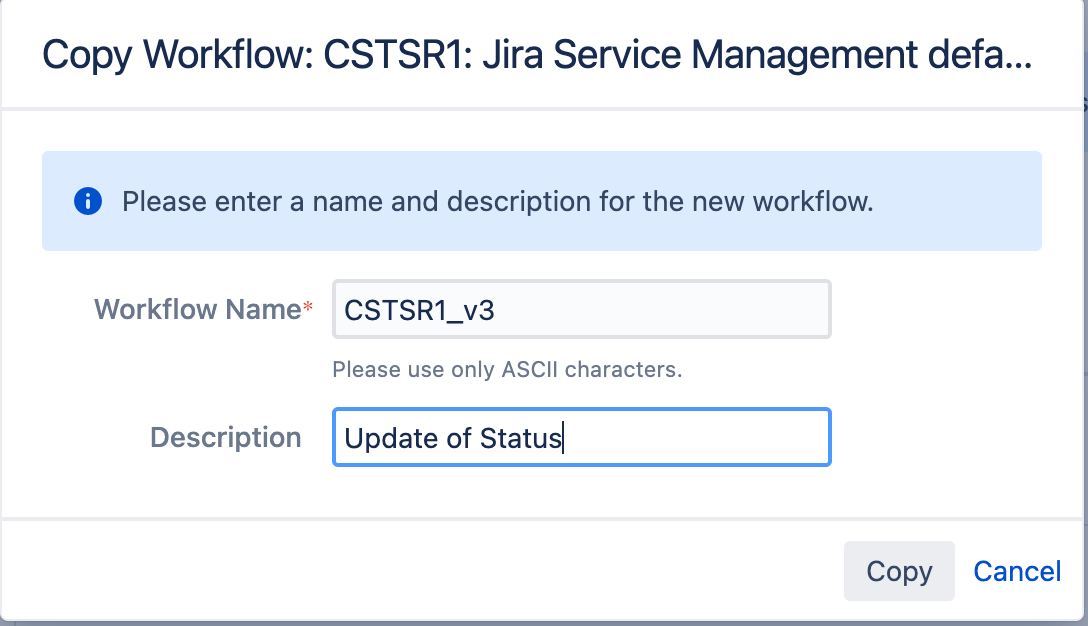This screenshot has height=626, width=1088.
Task: Click the 'Please use only ASCII characters.' hint
Action: point(507,369)
